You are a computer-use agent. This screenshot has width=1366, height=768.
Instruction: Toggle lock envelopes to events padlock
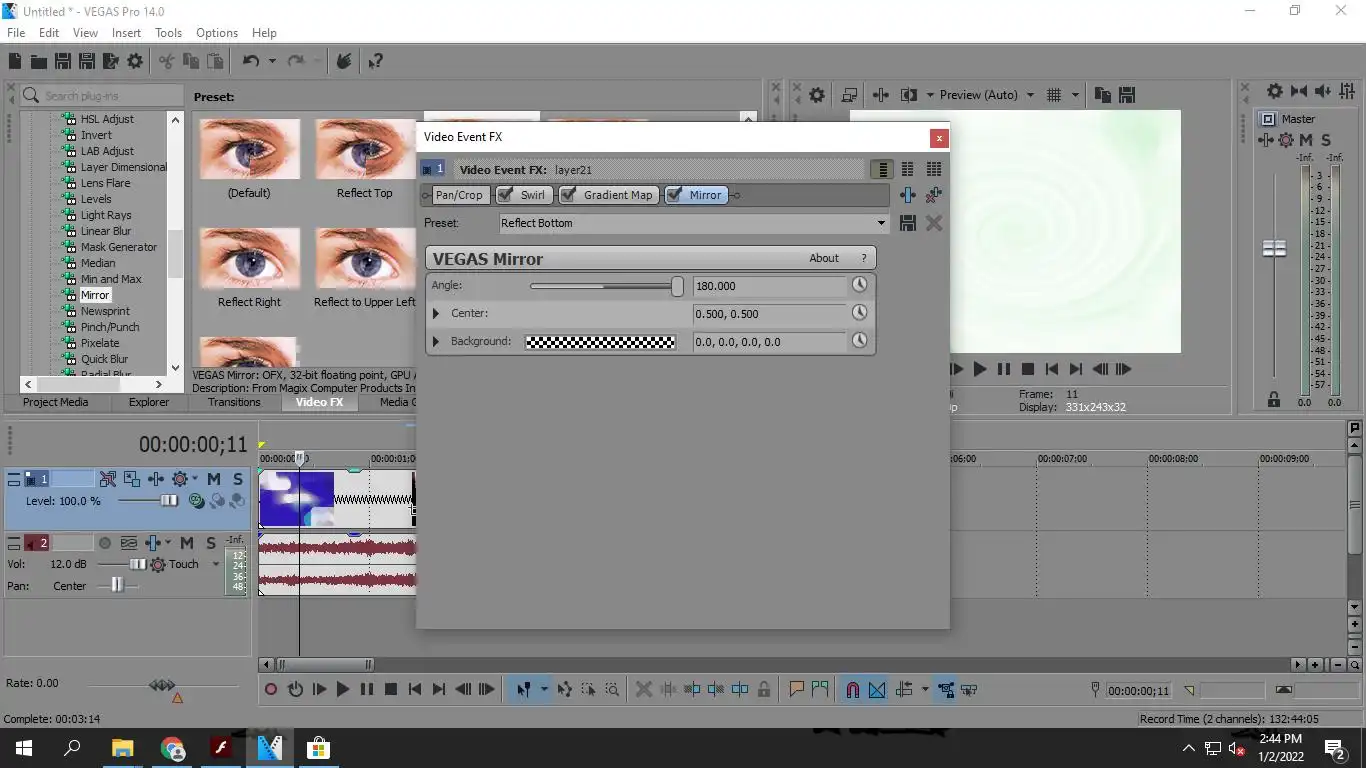pyautogui.click(x=764, y=689)
